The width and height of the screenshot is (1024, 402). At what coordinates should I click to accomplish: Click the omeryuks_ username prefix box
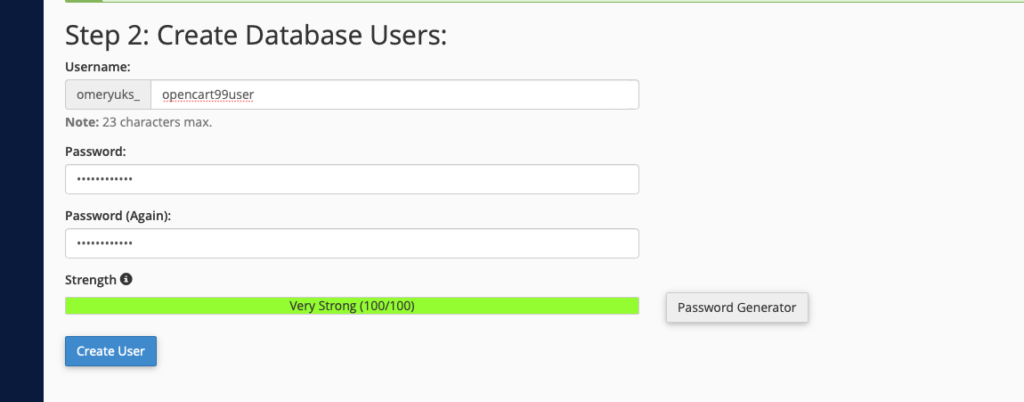point(108,95)
